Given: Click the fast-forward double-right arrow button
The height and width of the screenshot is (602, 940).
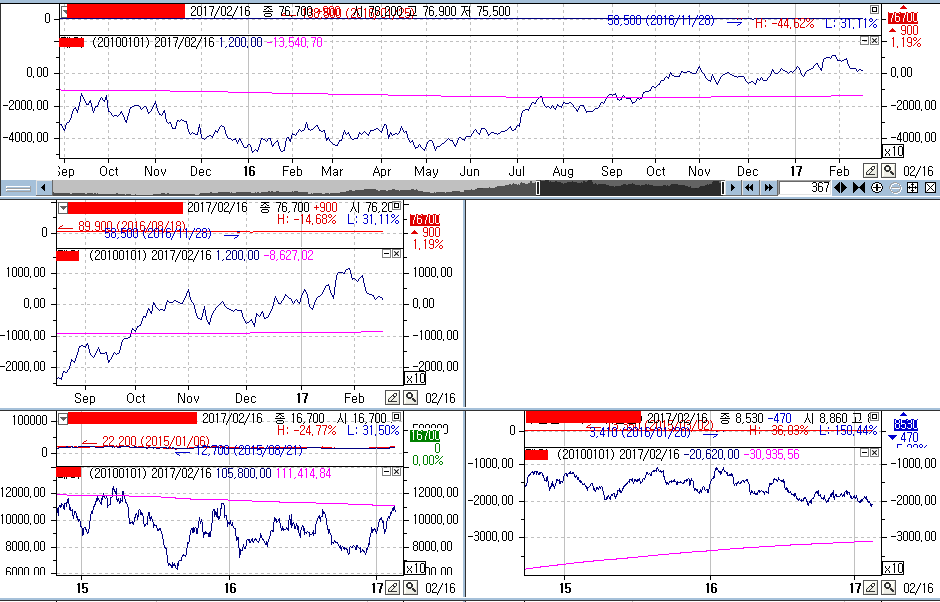Looking at the screenshot, I should [x=767, y=187].
